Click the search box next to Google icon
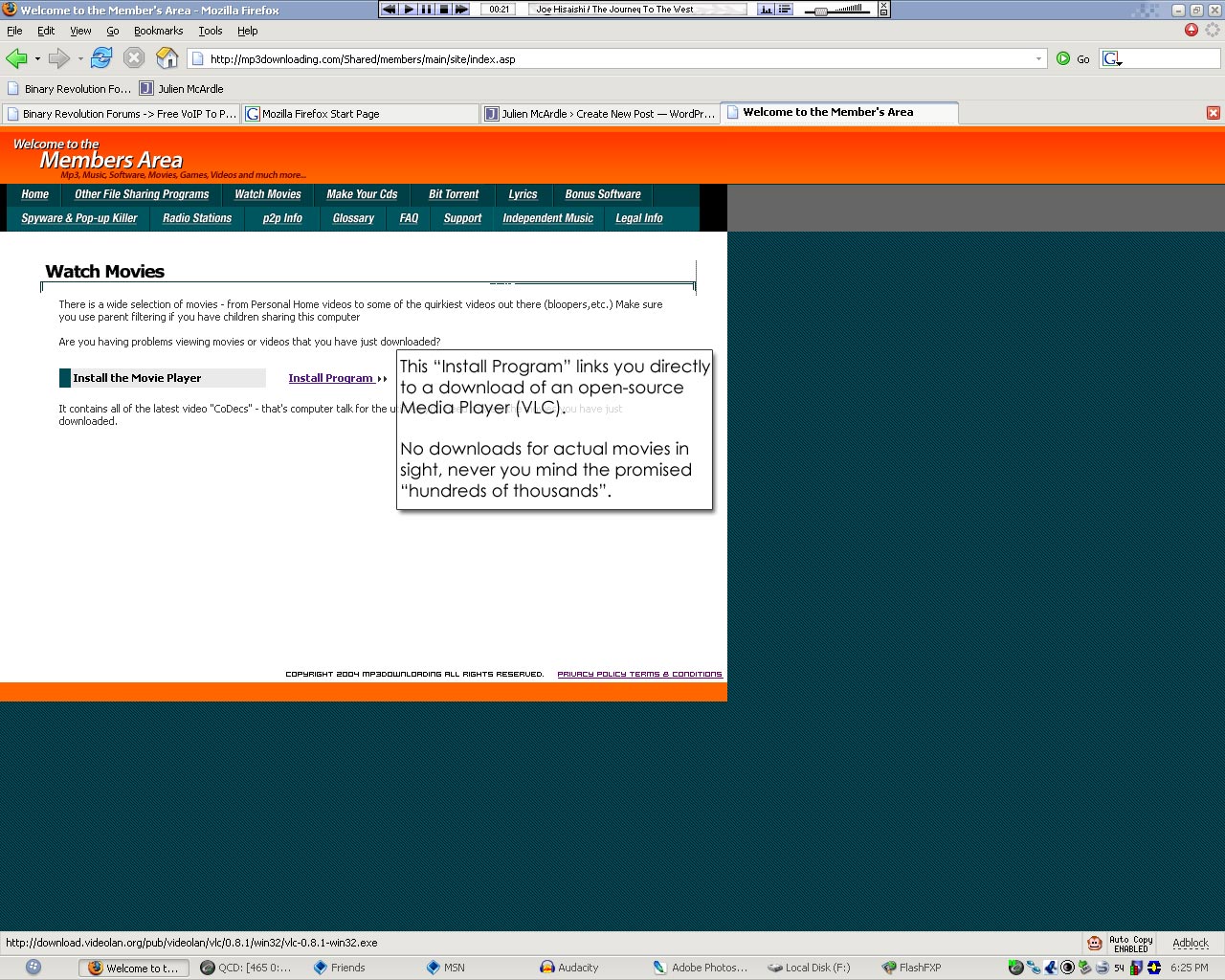This screenshot has height=980, width=1225. tap(1171, 59)
